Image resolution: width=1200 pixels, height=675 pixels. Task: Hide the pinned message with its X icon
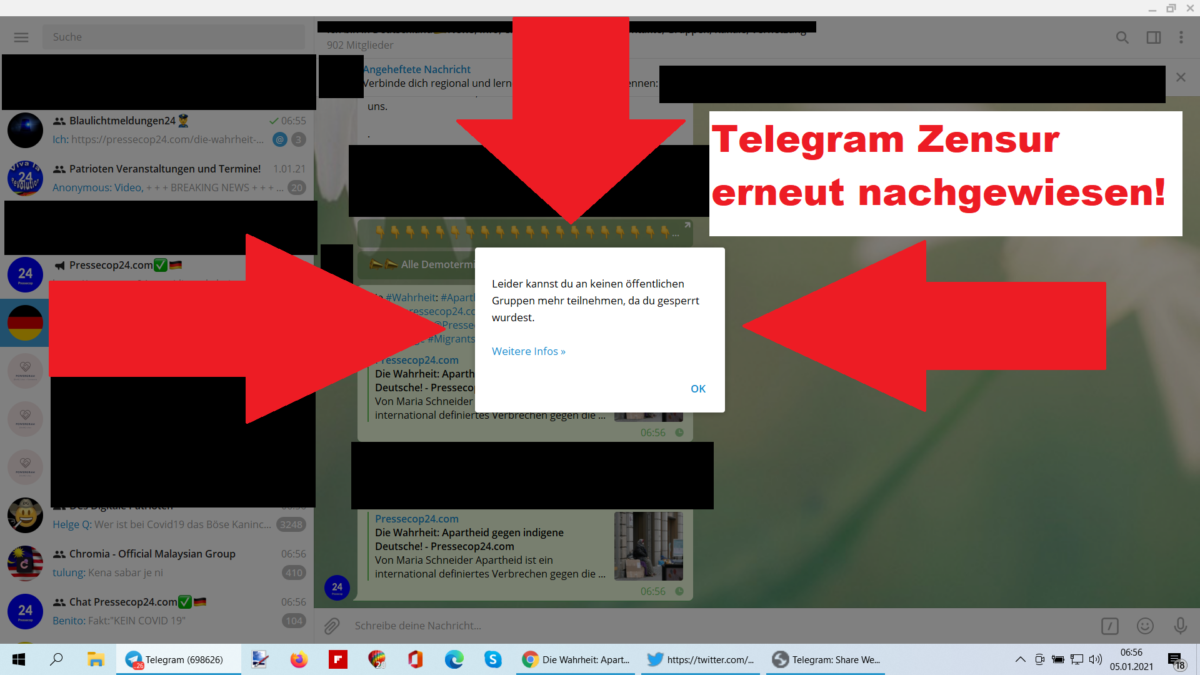click(x=1181, y=77)
